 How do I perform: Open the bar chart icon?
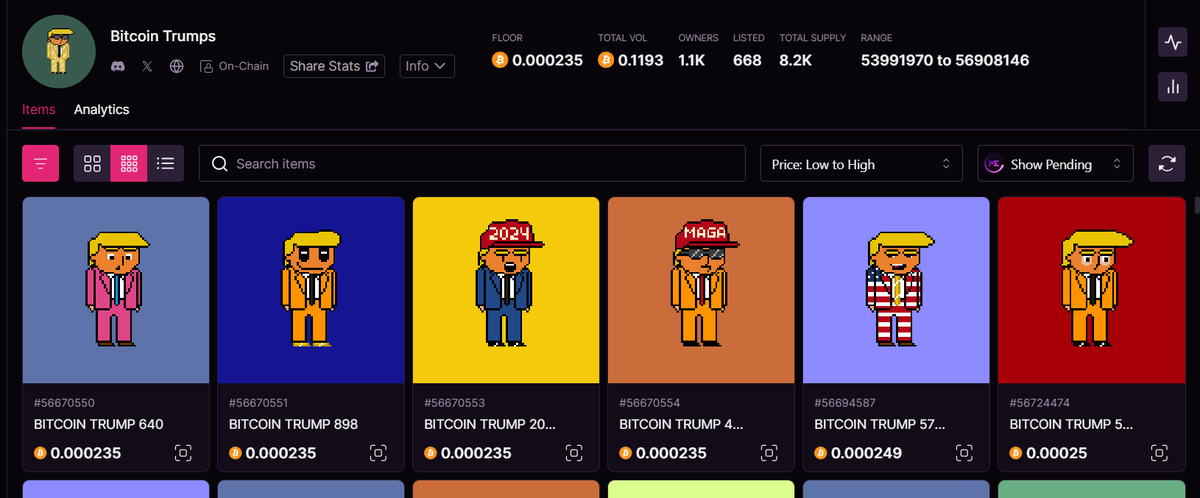[x=1172, y=87]
